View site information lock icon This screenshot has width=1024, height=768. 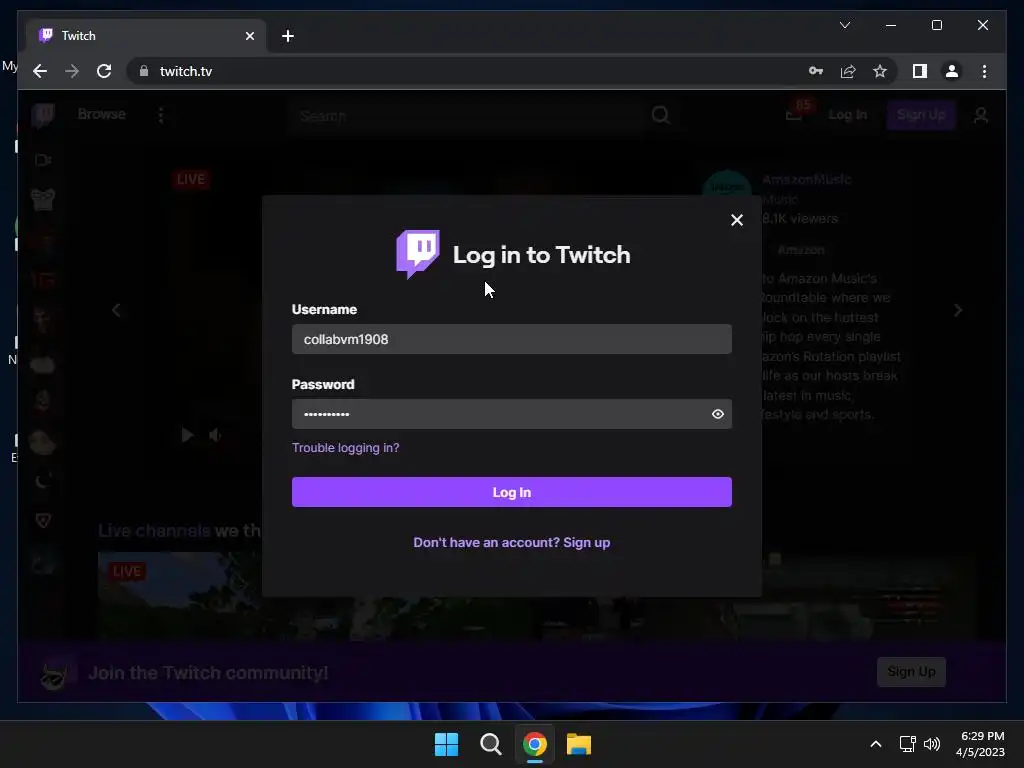[x=144, y=71]
